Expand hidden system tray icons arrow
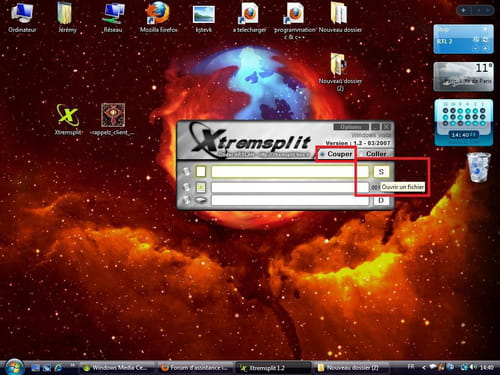500x375 pixels. click(x=424, y=368)
